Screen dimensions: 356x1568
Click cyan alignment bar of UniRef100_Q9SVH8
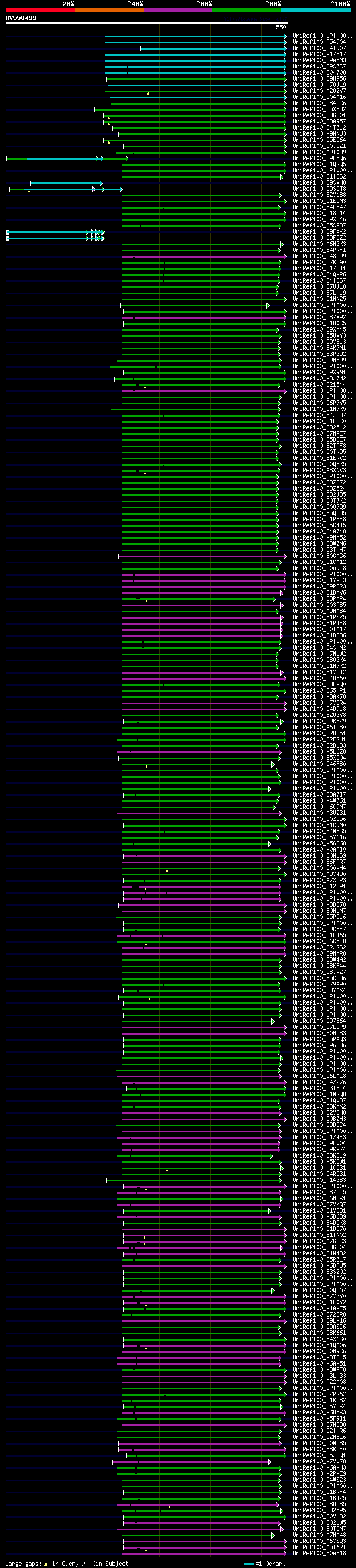coord(66,182)
